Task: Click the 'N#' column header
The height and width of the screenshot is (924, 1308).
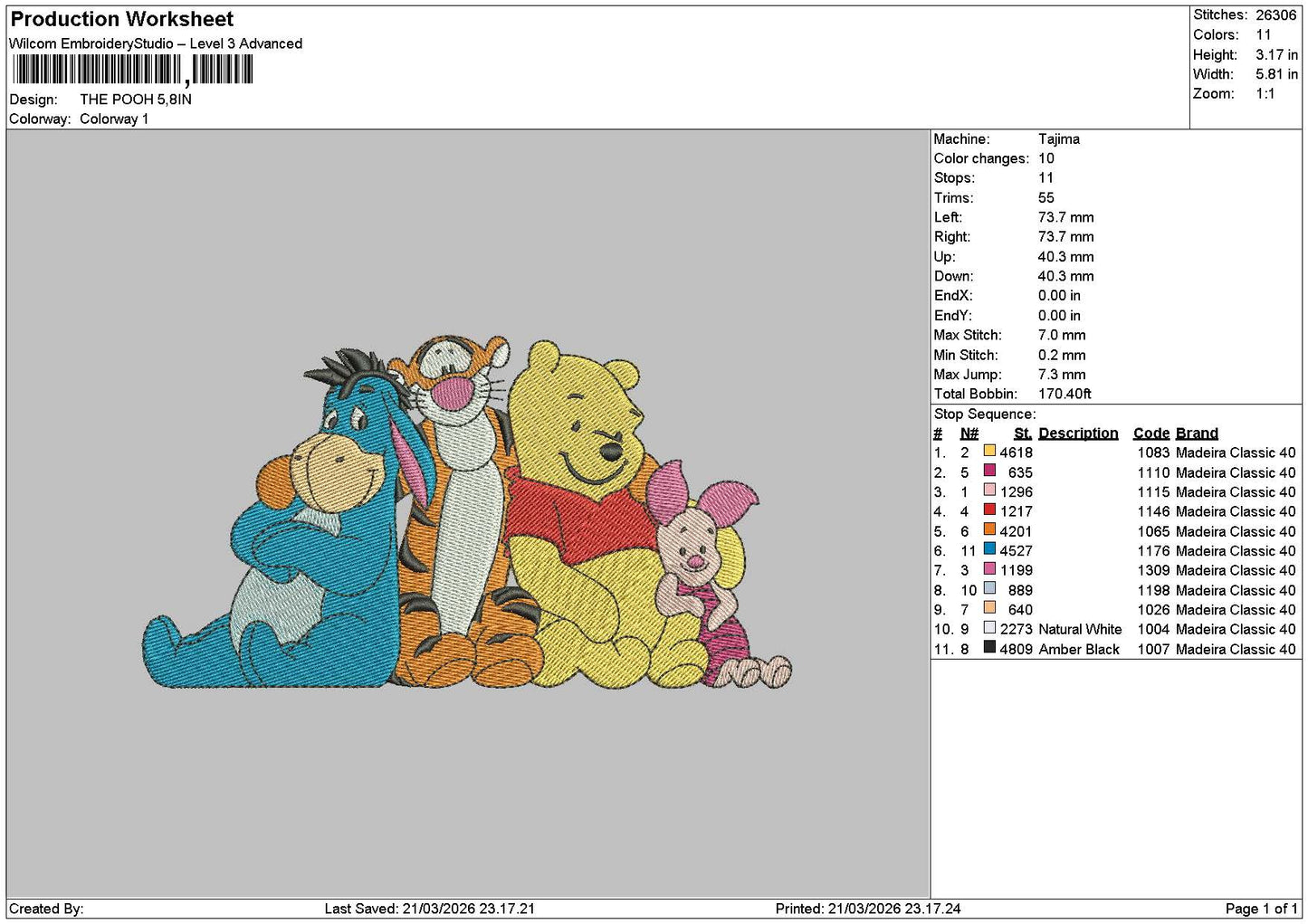Action: pos(969,433)
